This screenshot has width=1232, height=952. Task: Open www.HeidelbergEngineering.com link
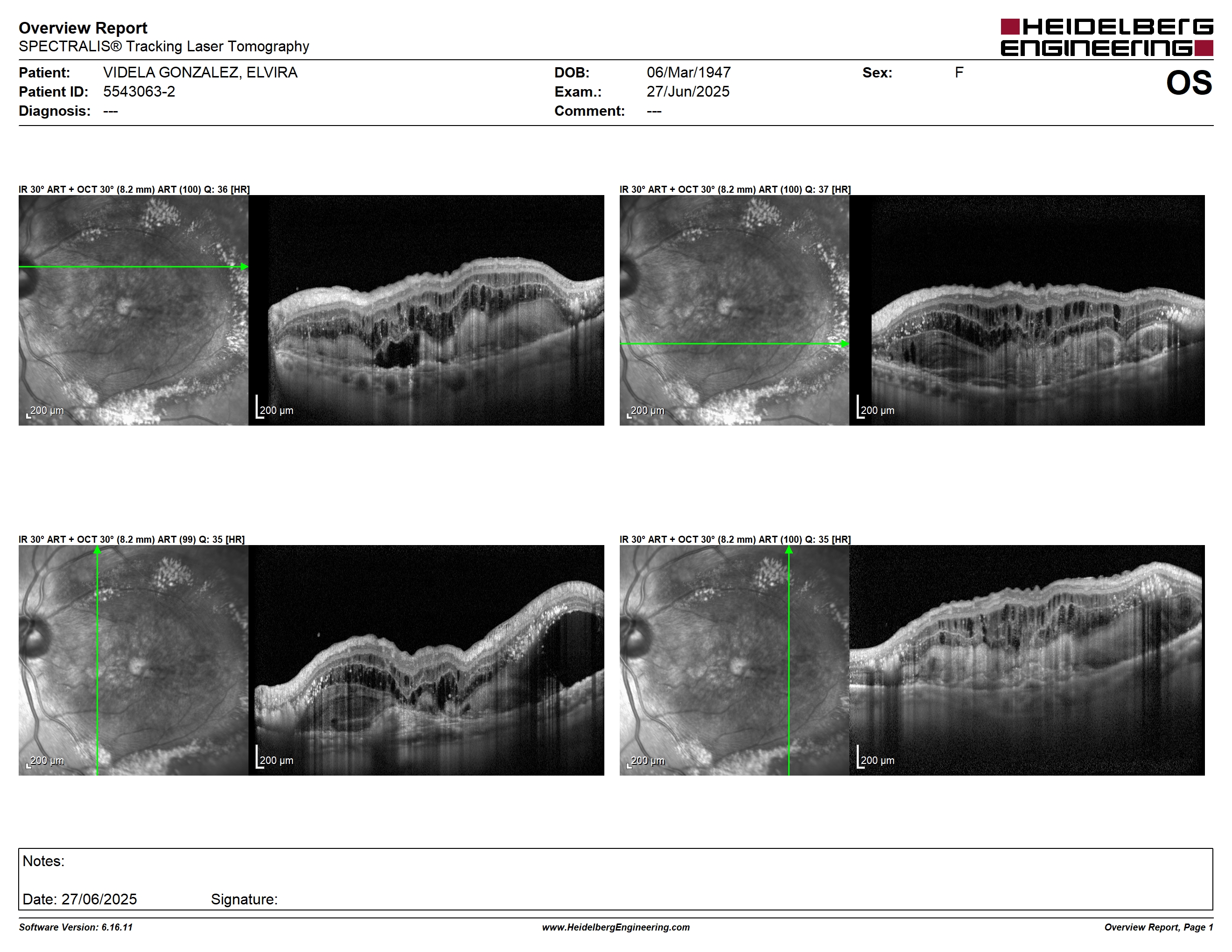tap(616, 927)
